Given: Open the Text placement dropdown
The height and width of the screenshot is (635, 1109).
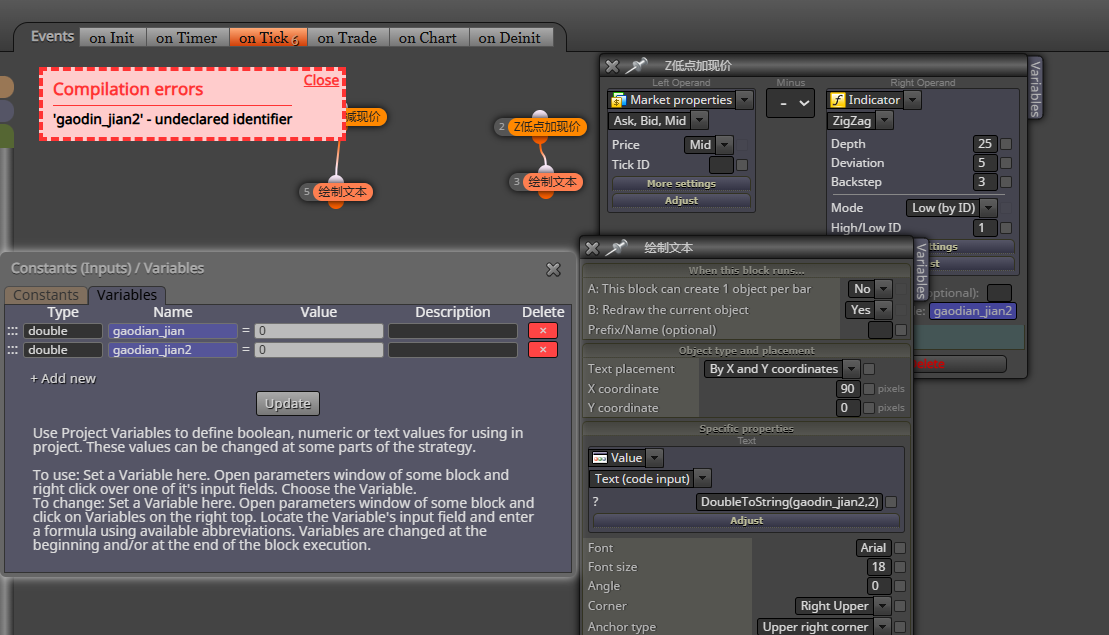Looking at the screenshot, I should (852, 368).
